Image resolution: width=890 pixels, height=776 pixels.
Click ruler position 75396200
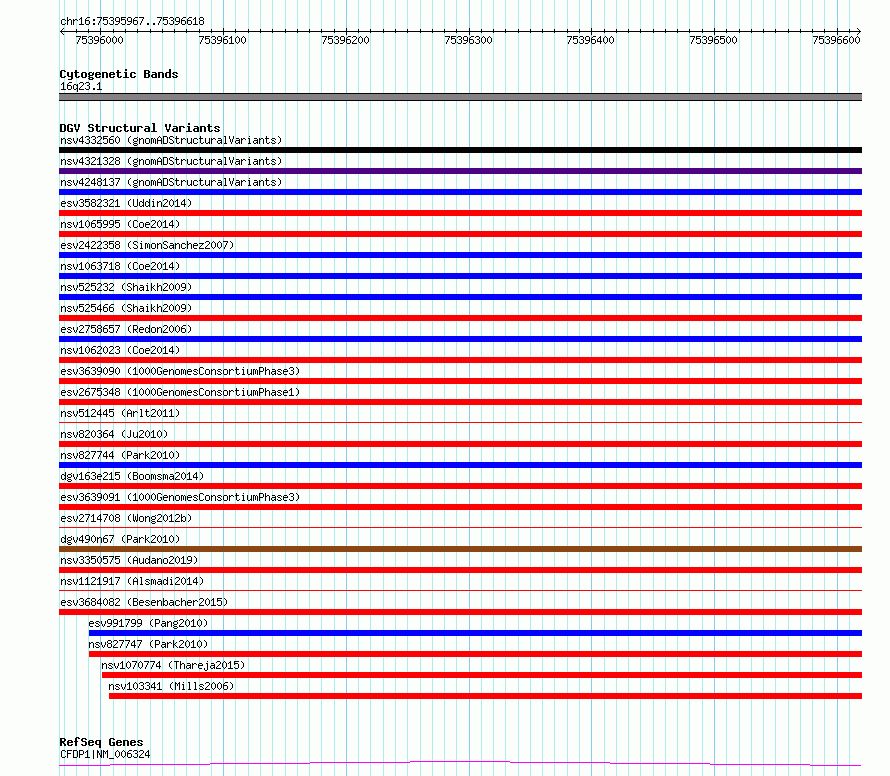(x=345, y=40)
